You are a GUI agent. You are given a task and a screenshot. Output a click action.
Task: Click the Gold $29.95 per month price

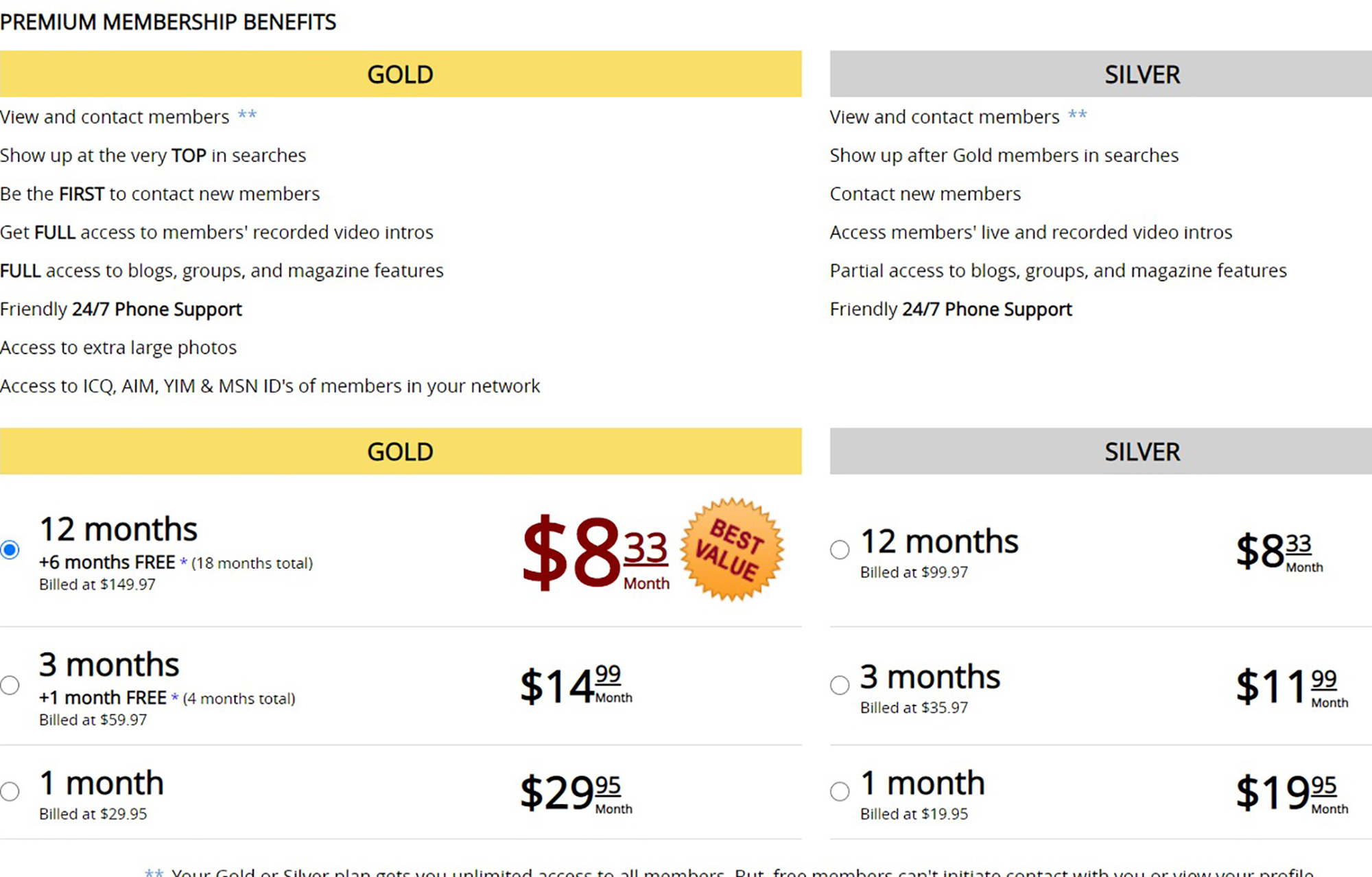[576, 793]
